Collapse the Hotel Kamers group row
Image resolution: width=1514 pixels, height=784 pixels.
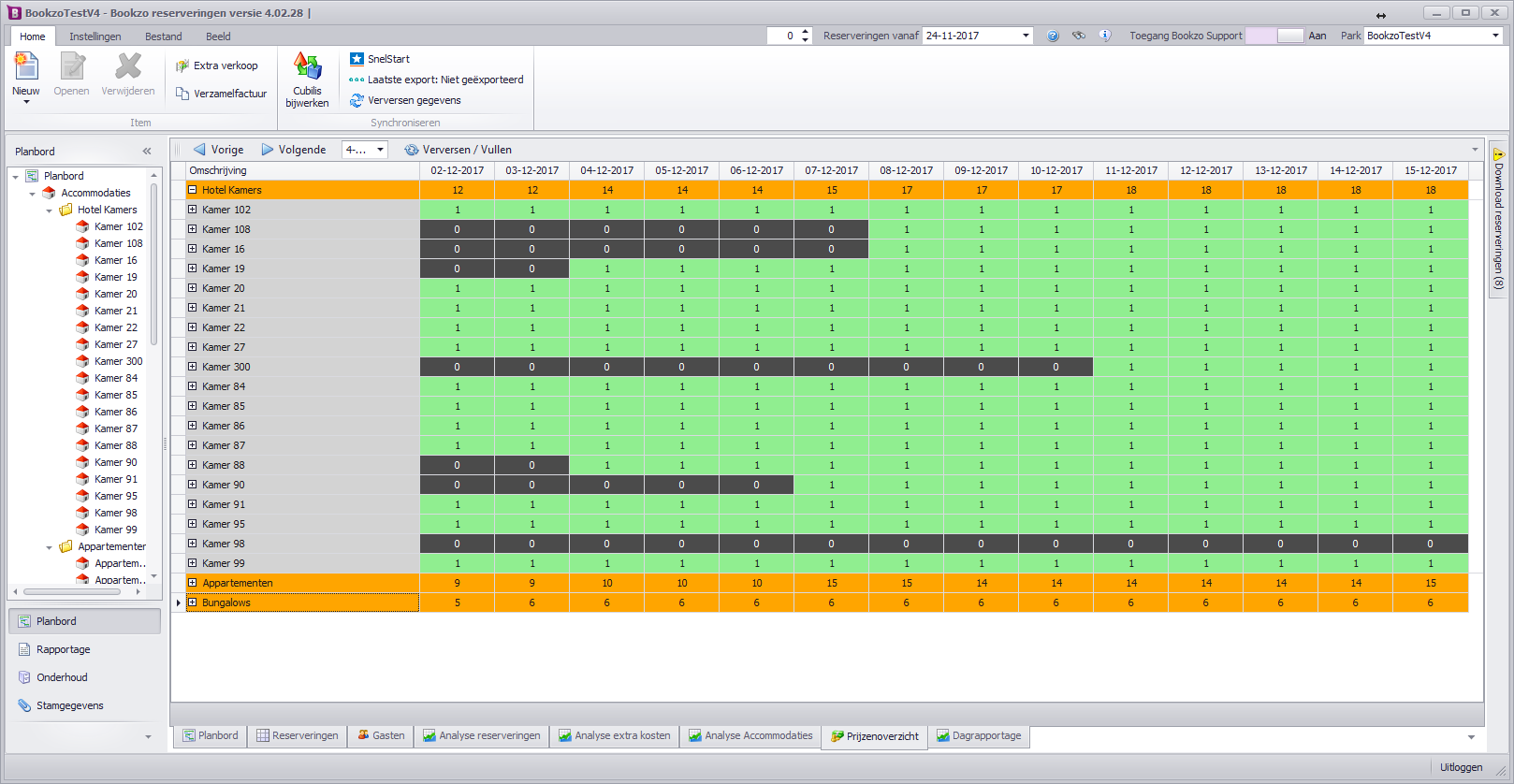click(x=193, y=190)
